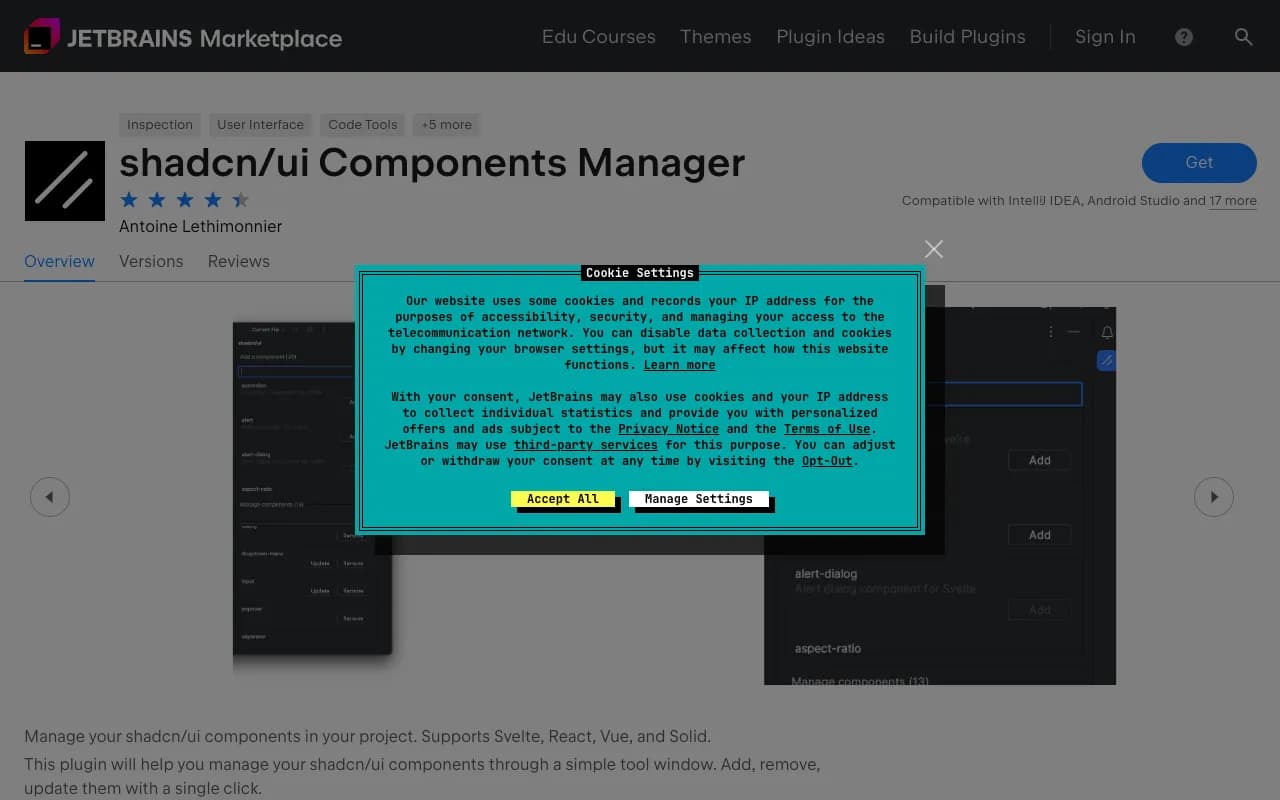Click the shadcn/ui plugin logo
Image resolution: width=1280 pixels, height=800 pixels.
64,181
